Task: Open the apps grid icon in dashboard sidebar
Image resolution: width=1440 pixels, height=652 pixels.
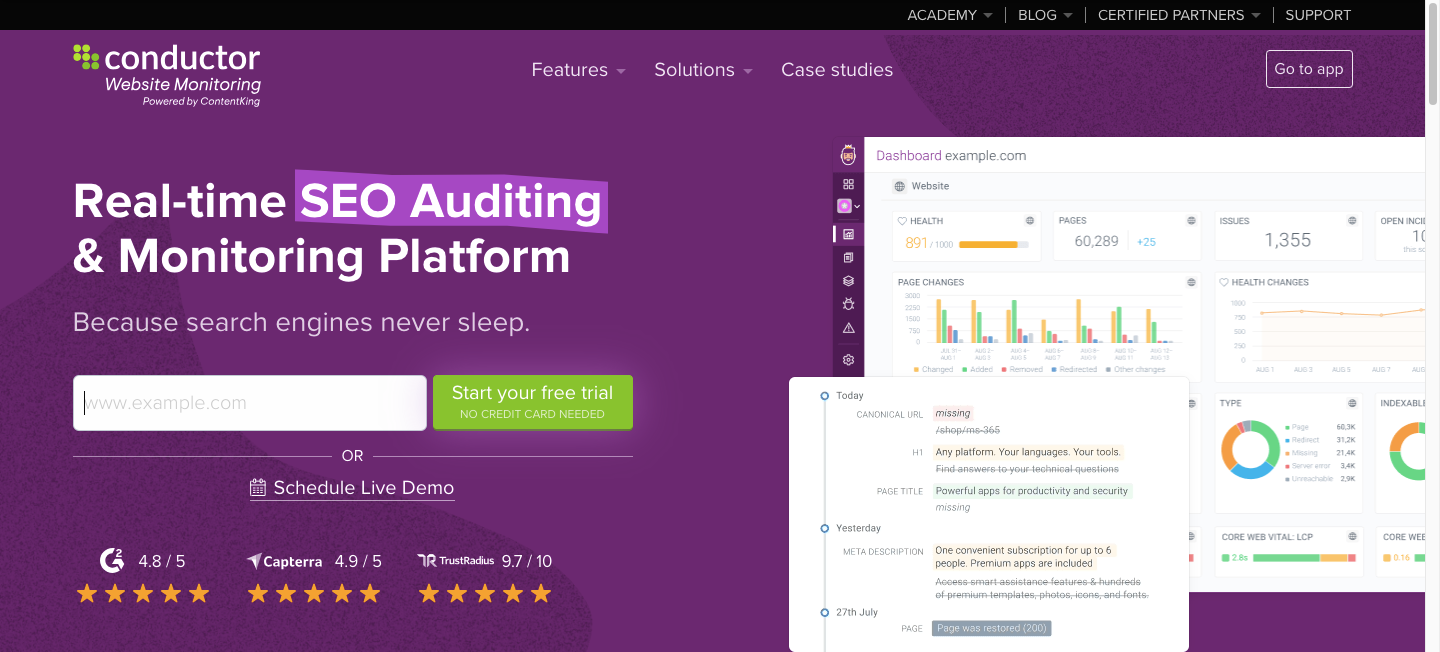Action: (848, 184)
